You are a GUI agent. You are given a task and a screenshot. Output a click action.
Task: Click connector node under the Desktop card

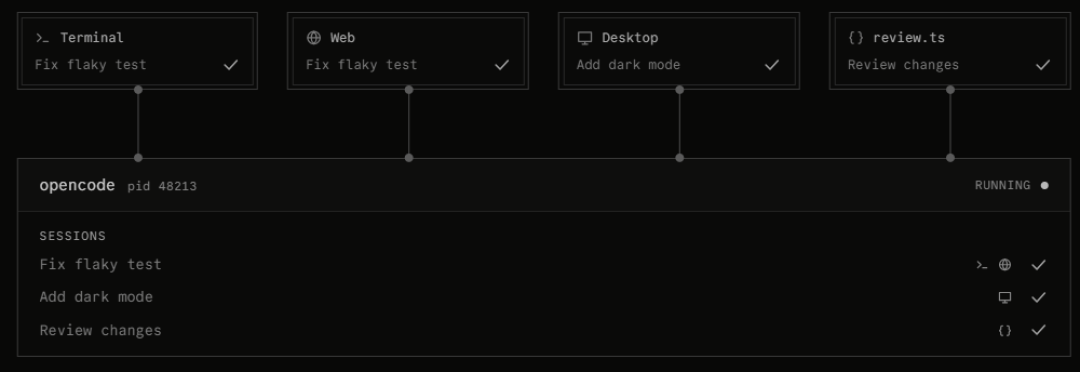(x=680, y=90)
